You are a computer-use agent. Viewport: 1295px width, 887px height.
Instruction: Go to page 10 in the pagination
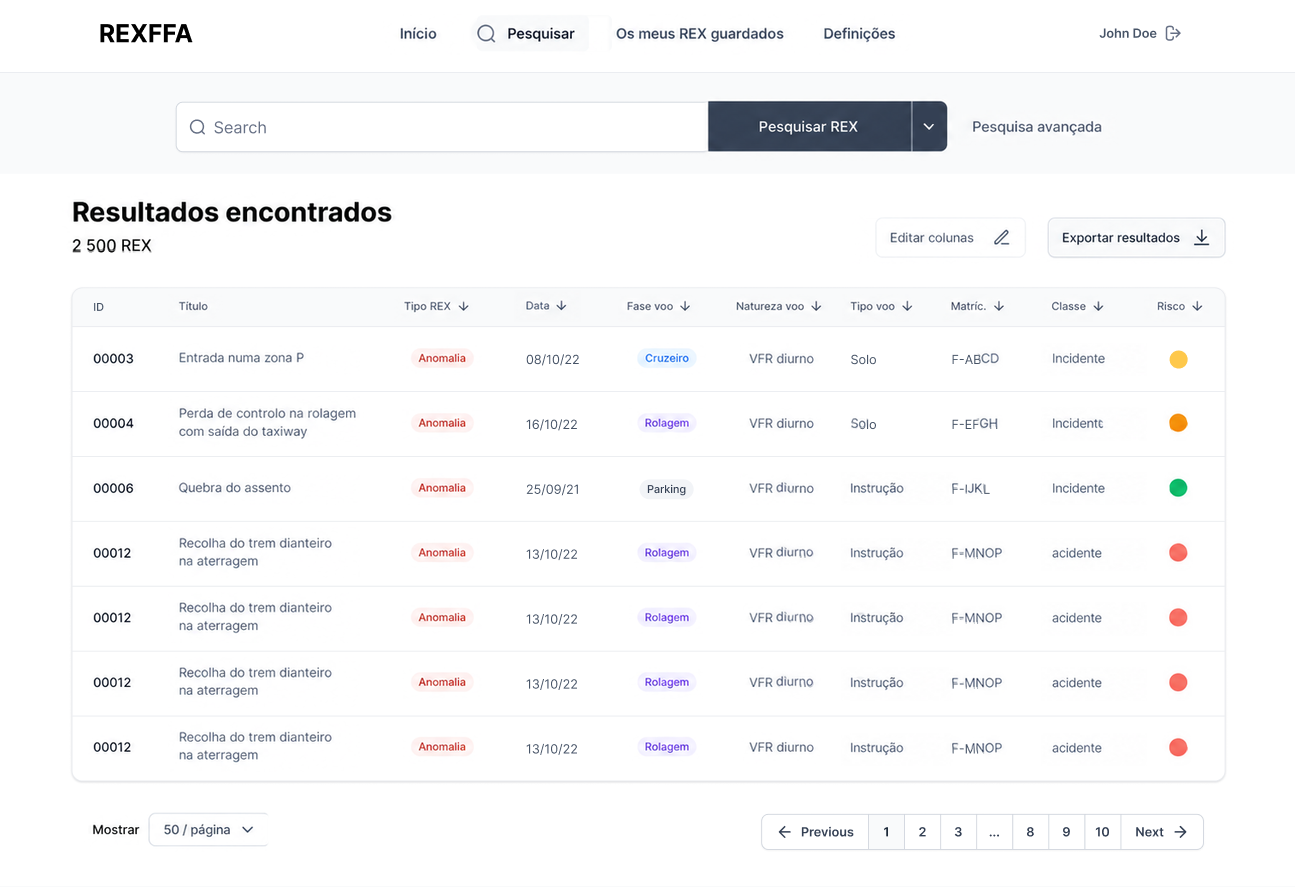coord(1102,832)
